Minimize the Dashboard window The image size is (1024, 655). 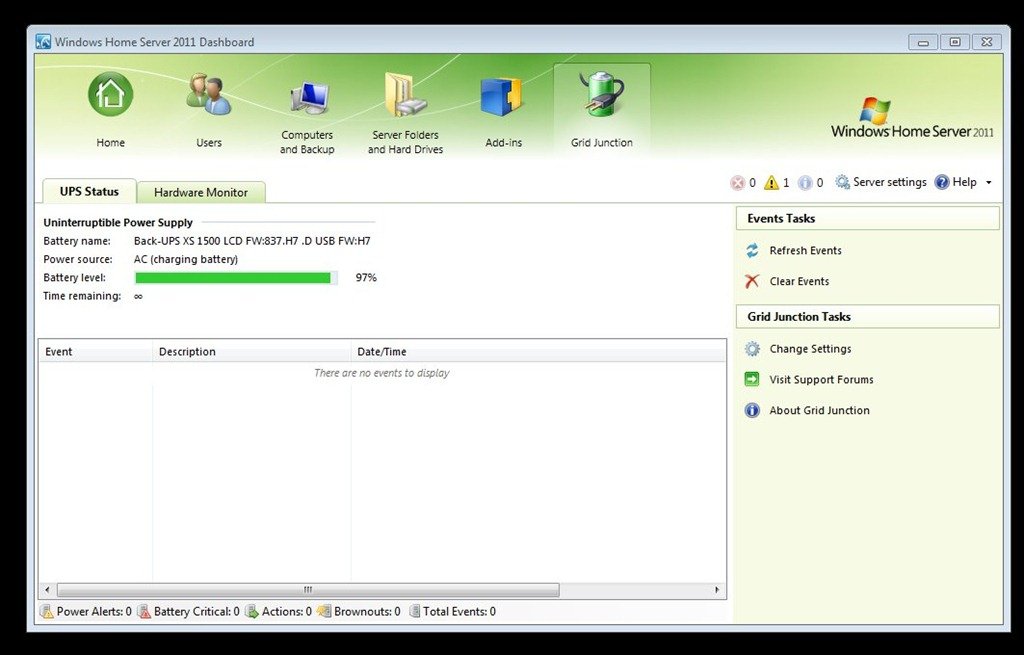click(x=923, y=42)
